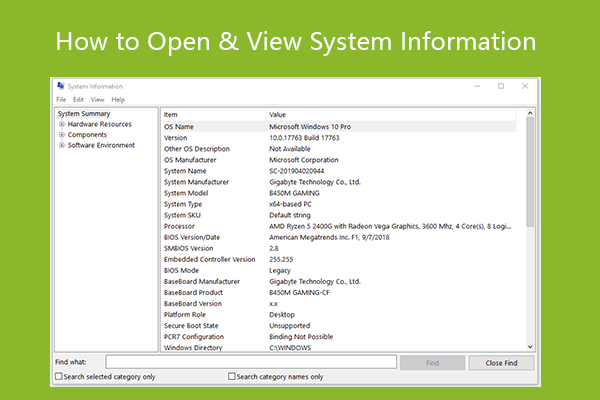Close the System Information window
The width and height of the screenshot is (600, 400).
click(x=525, y=86)
